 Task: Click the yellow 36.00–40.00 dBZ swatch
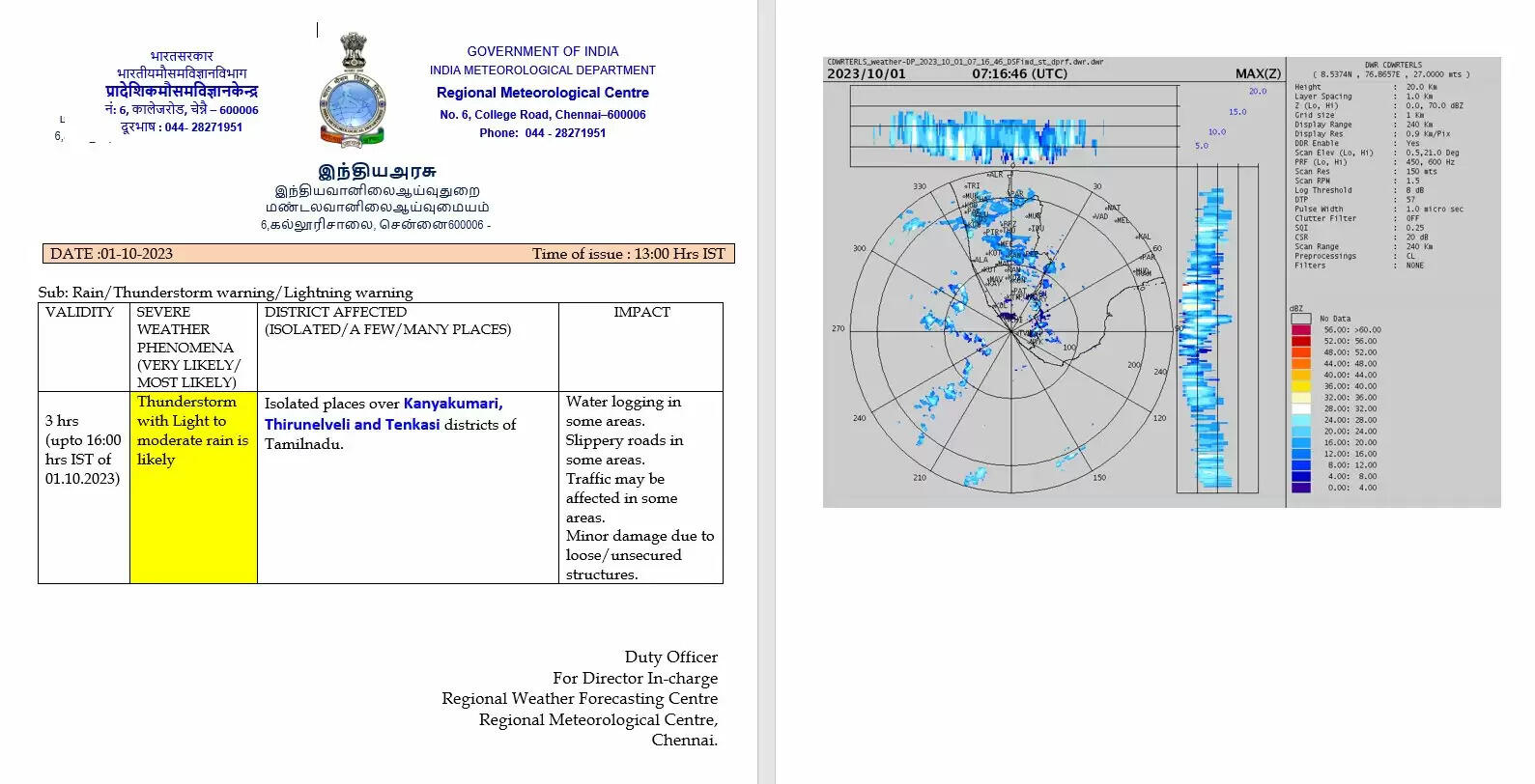[1301, 386]
